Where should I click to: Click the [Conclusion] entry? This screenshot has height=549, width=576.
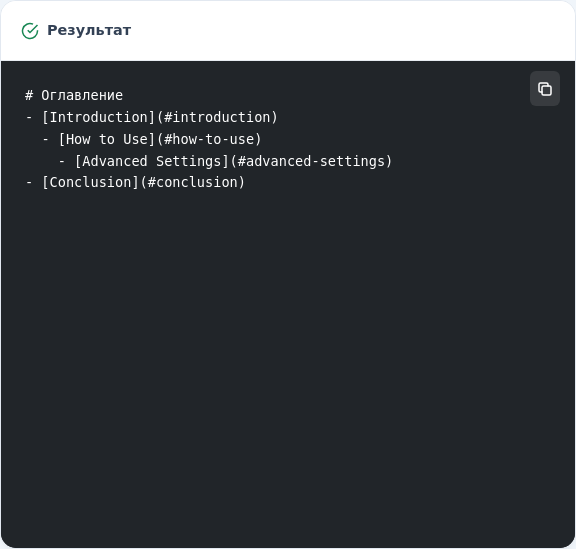coord(90,182)
